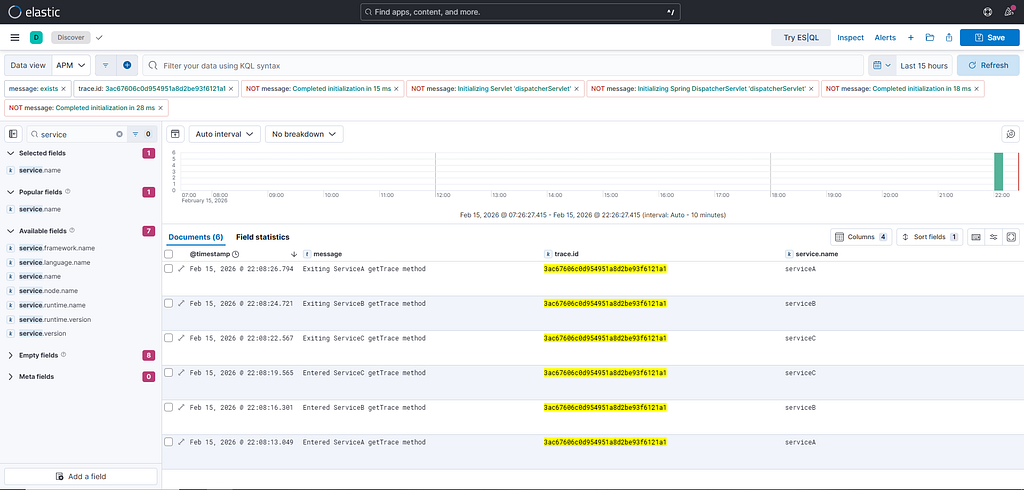Check the Entered ServiceB row checkbox
The image size is (1024, 490).
pyautogui.click(x=168, y=407)
